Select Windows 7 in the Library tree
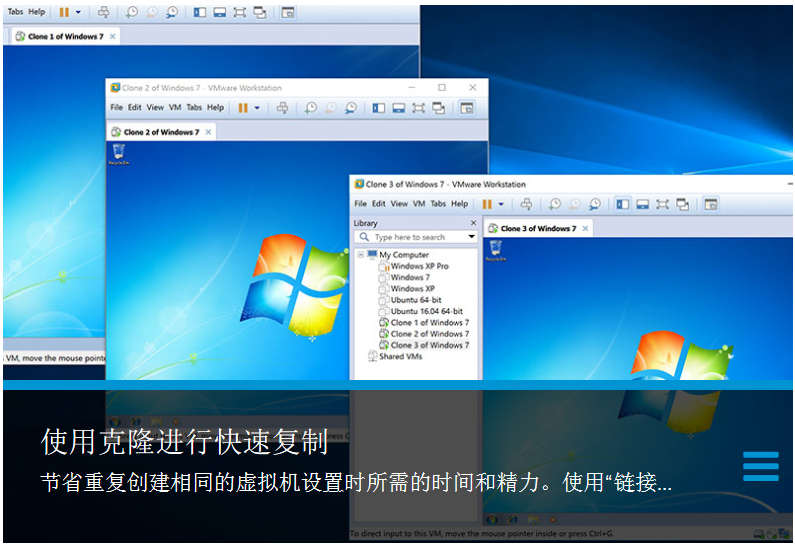The image size is (795, 545). pos(405,277)
